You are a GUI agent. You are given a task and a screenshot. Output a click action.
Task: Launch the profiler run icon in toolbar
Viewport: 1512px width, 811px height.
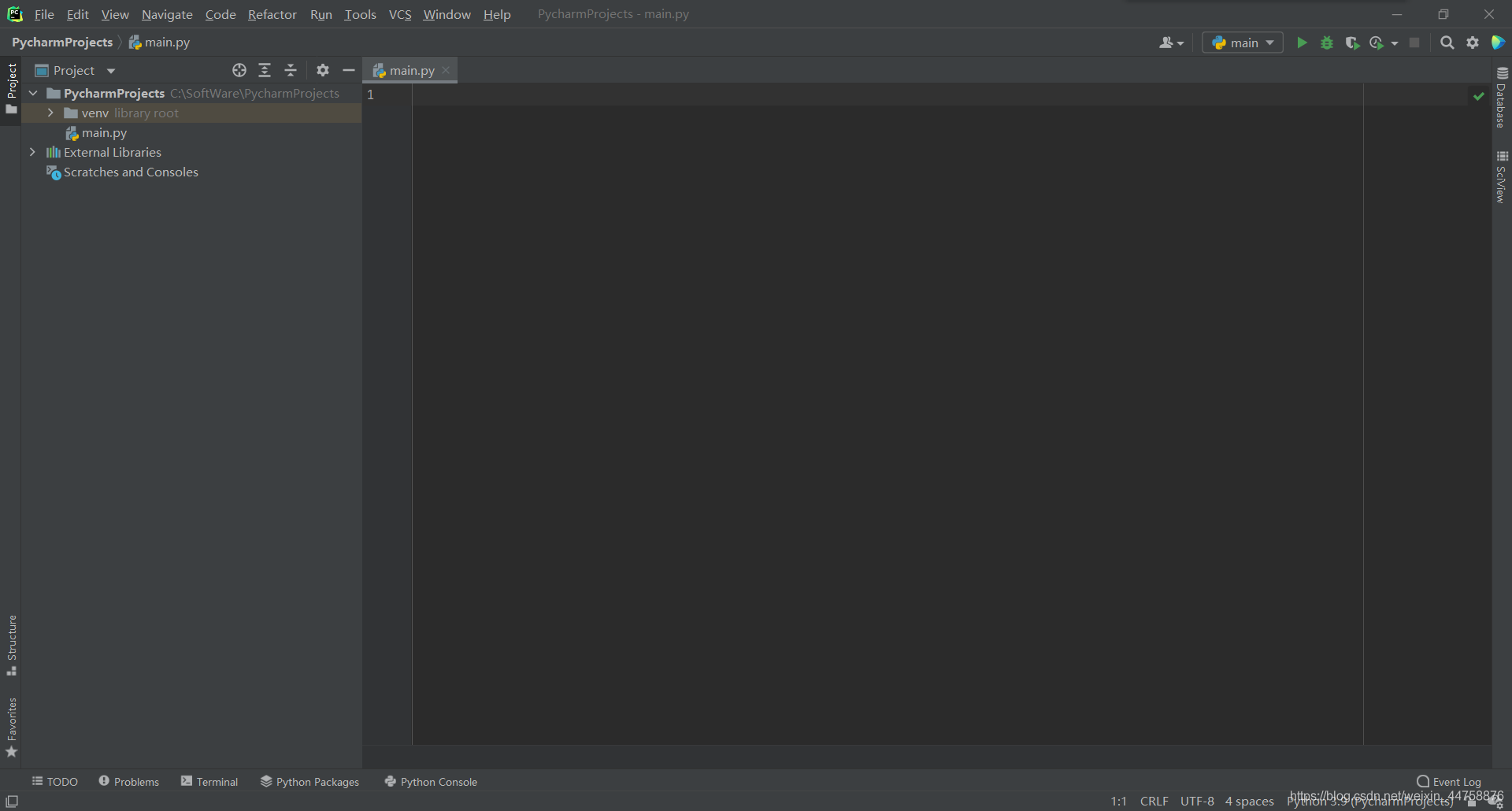pos(1377,43)
